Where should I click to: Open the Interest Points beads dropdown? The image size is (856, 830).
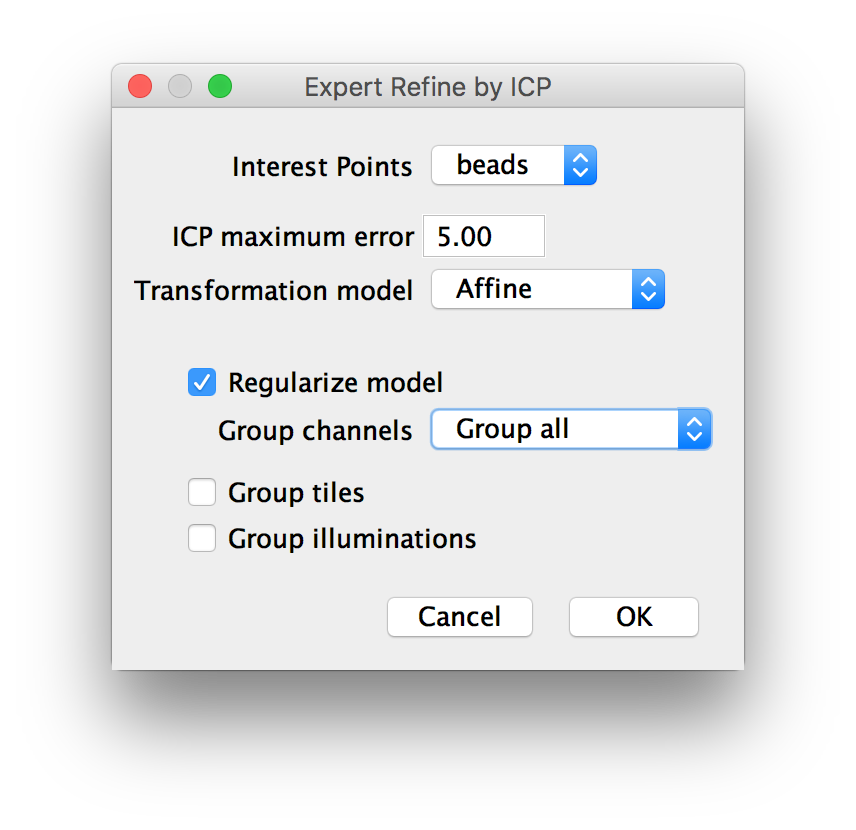[x=514, y=165]
